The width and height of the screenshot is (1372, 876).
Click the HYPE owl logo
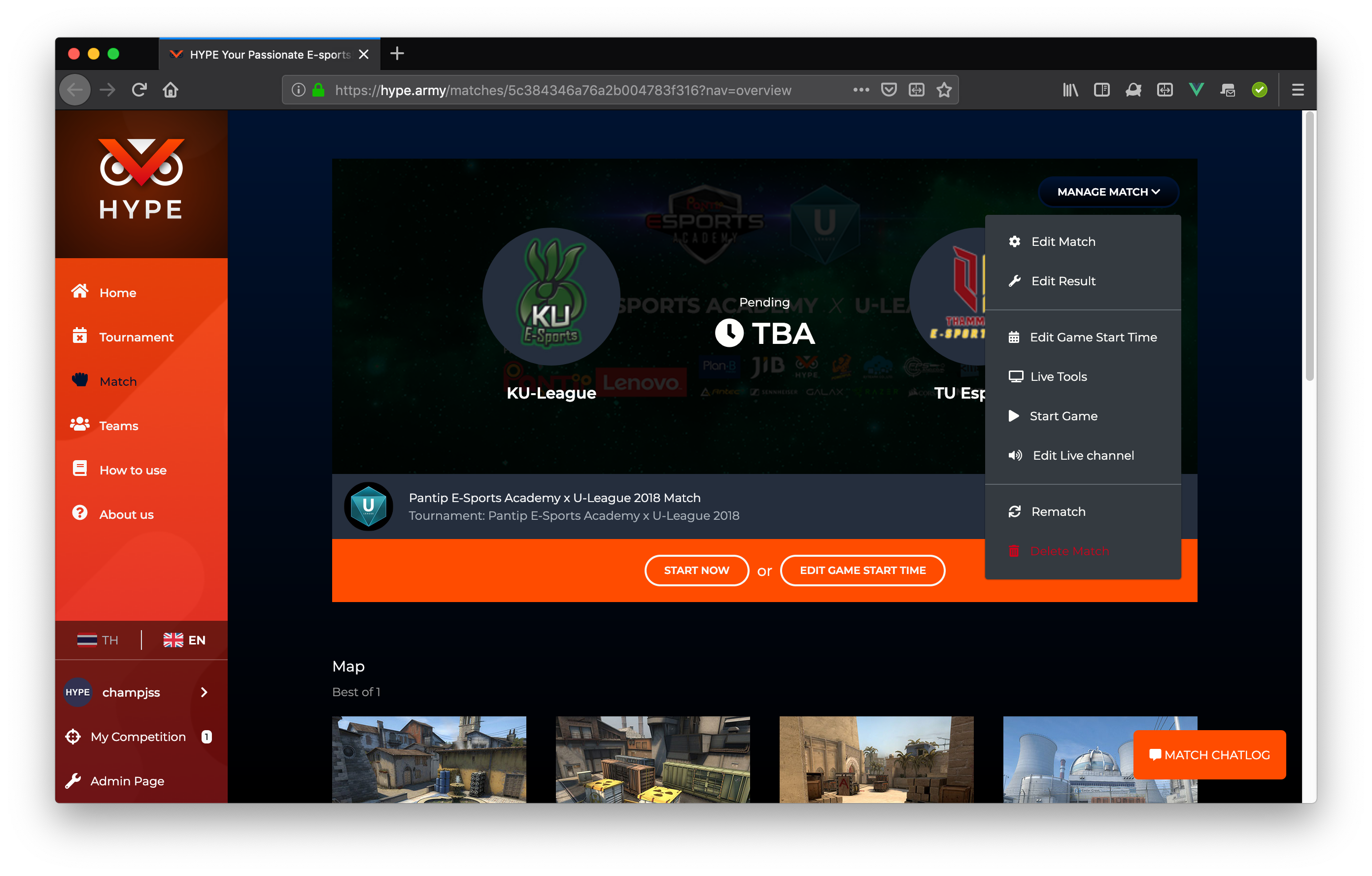click(x=141, y=179)
